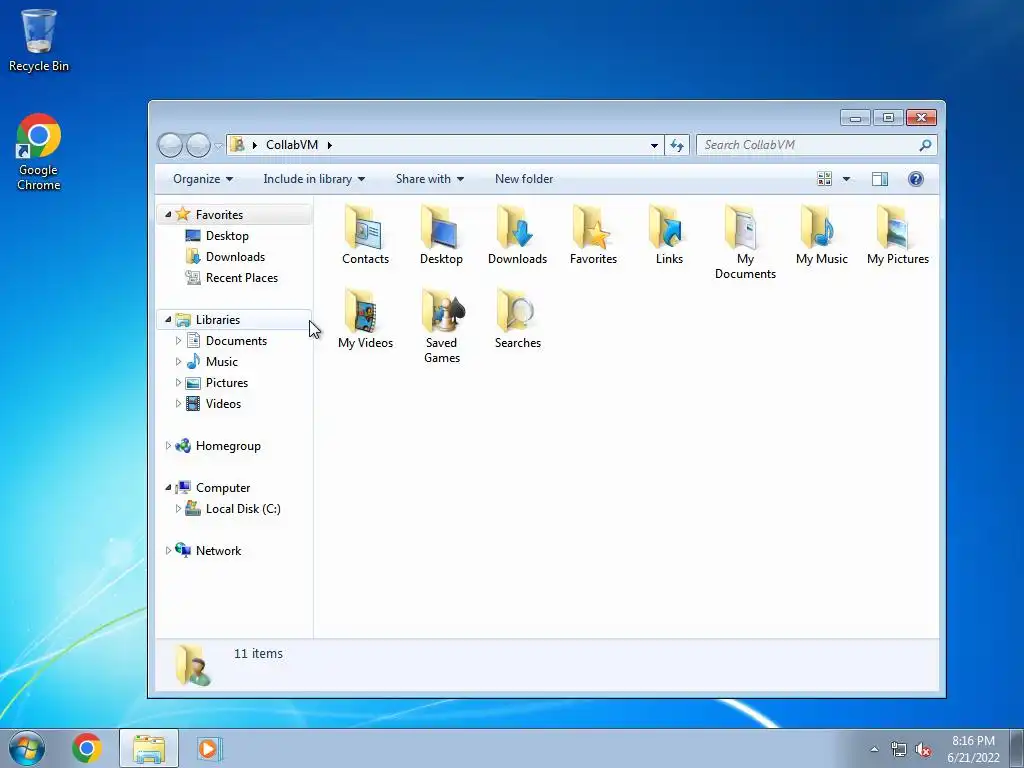Change view using the view icon button
Image resolution: width=1024 pixels, height=768 pixels.
[x=824, y=179]
